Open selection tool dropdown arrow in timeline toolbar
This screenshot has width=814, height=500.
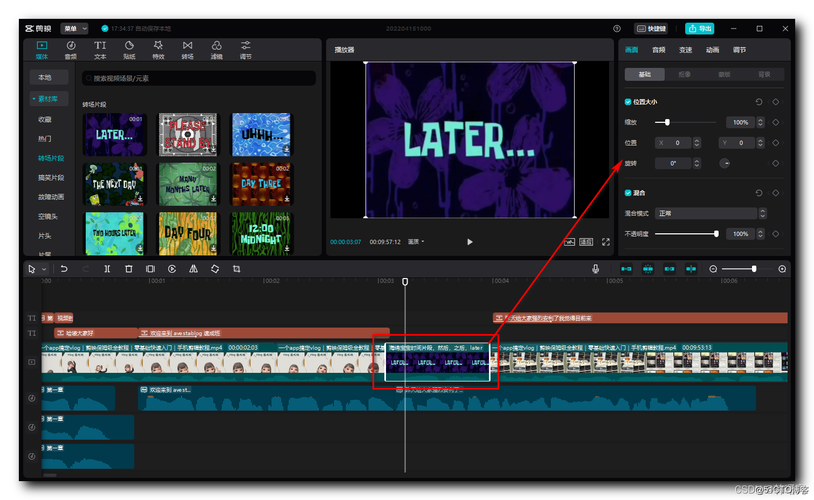click(44, 269)
